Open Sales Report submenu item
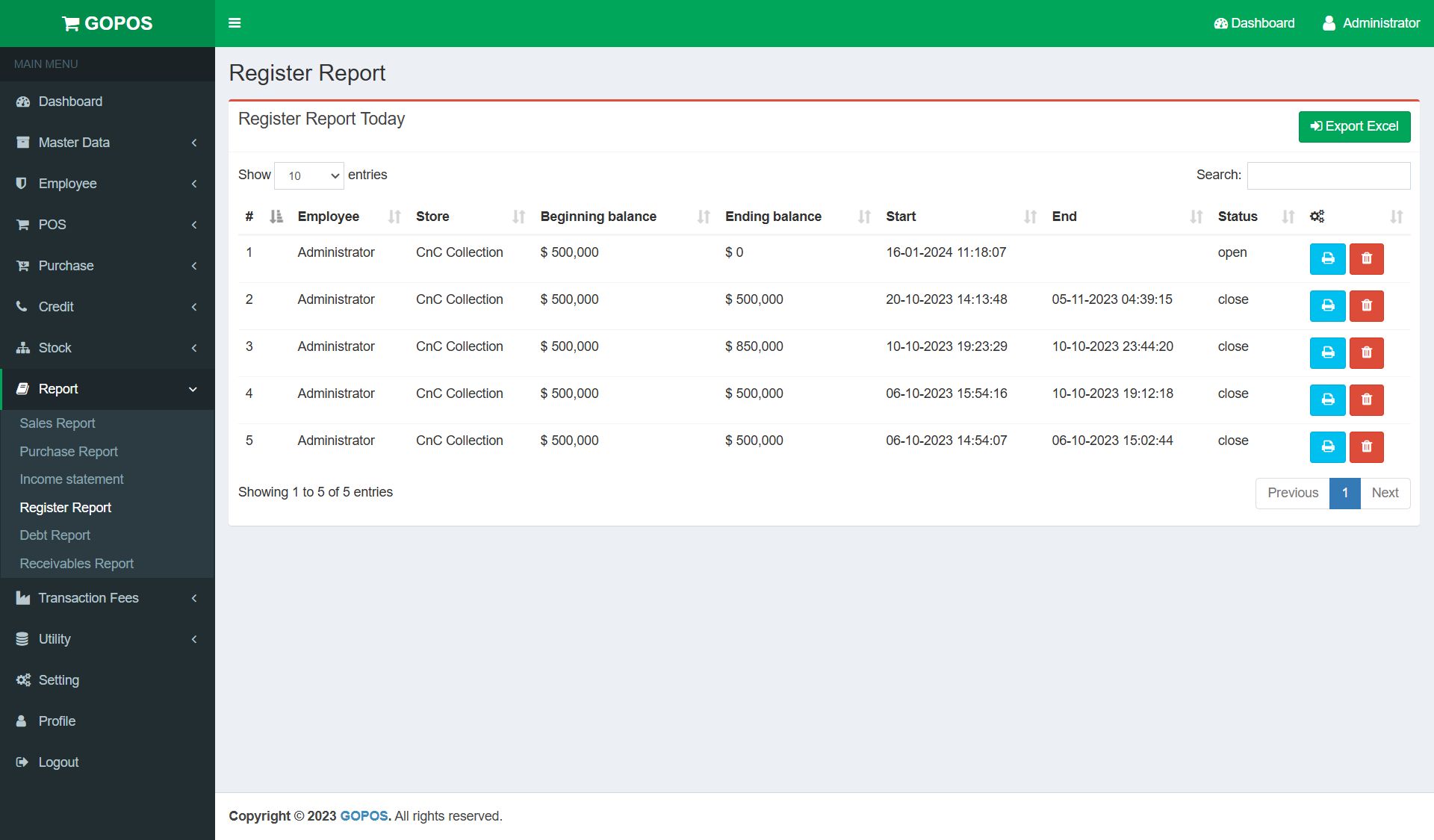The height and width of the screenshot is (840, 1434). pos(58,423)
